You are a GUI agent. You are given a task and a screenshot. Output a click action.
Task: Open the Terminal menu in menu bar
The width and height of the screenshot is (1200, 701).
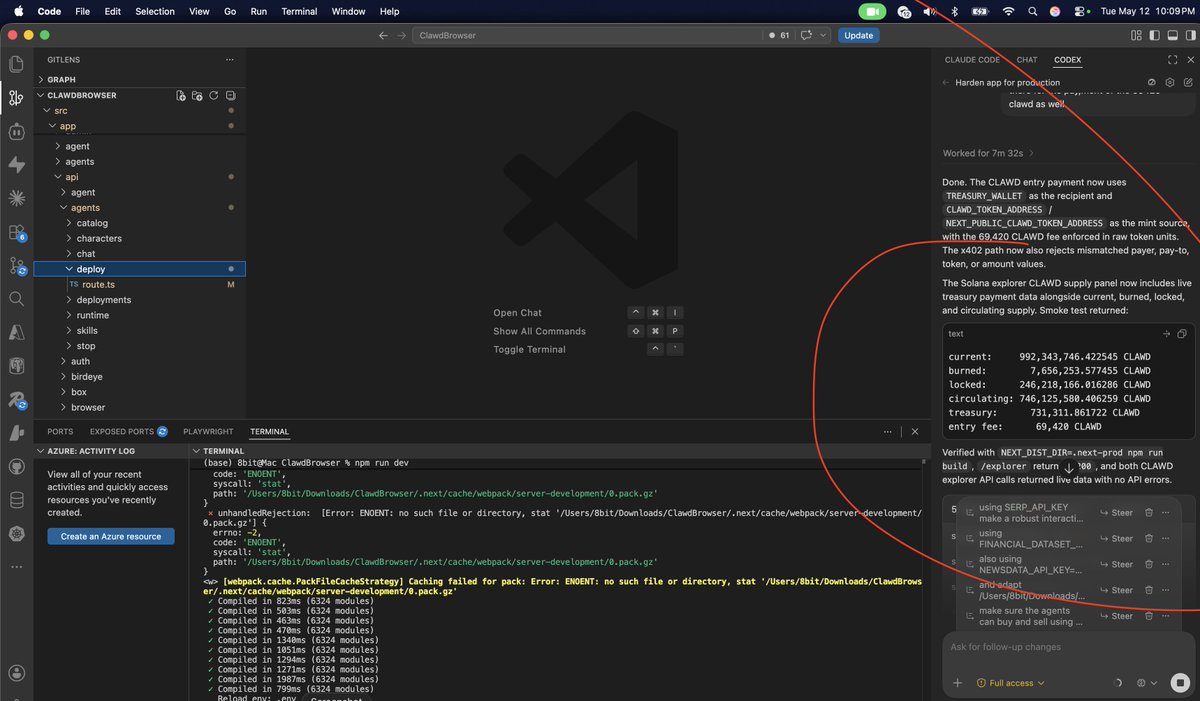point(299,11)
